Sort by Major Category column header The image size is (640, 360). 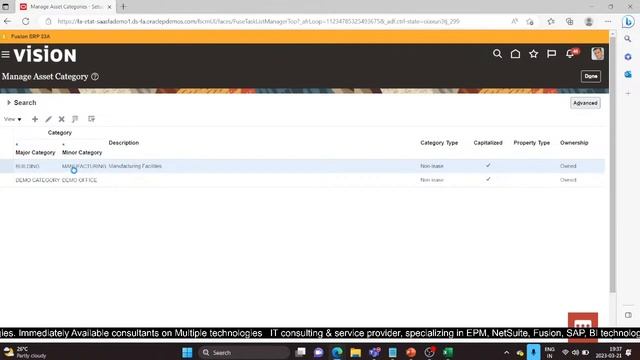tap(35, 152)
